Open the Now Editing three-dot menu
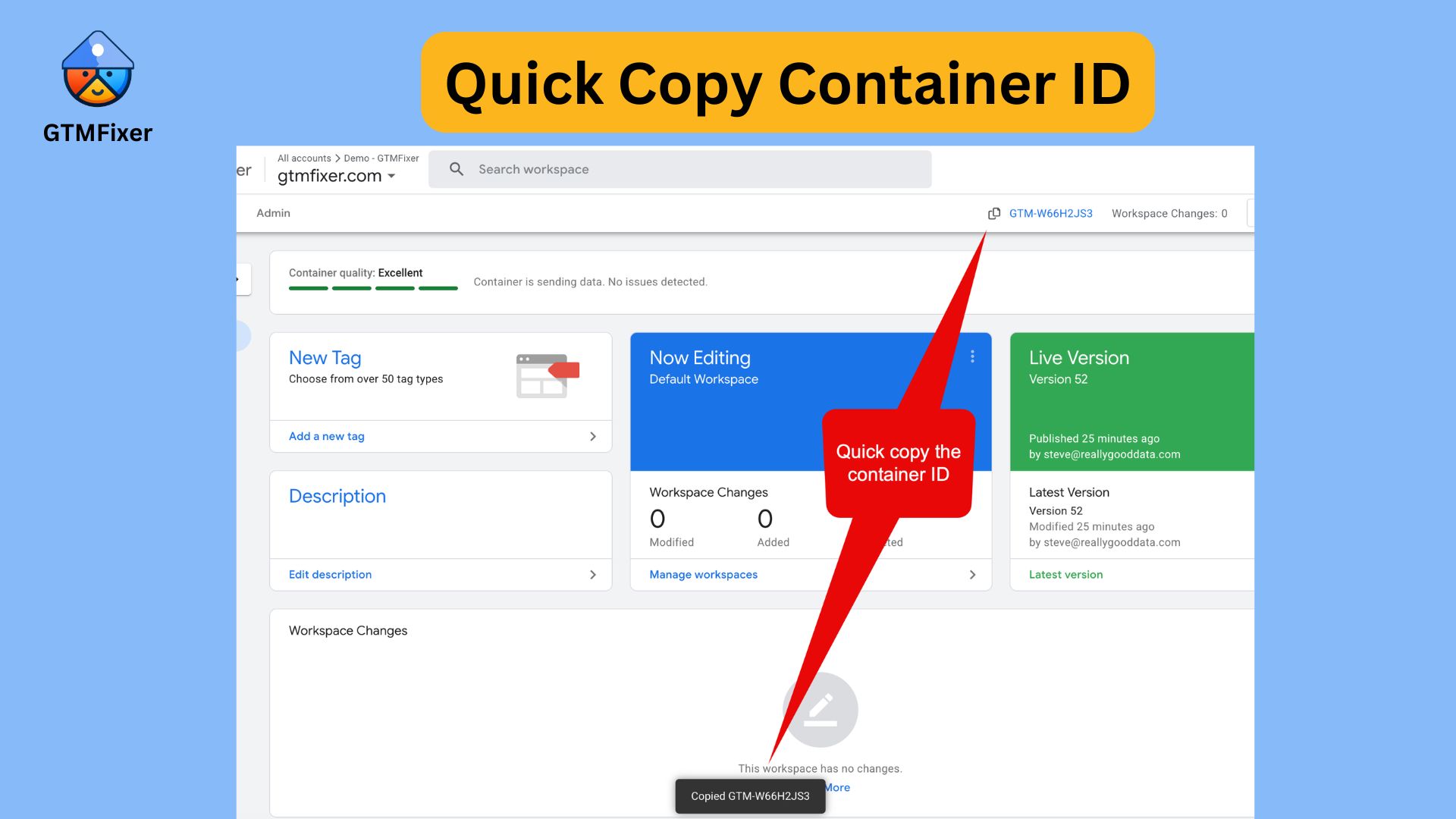Viewport: 1456px width, 819px height. pyautogui.click(x=972, y=356)
